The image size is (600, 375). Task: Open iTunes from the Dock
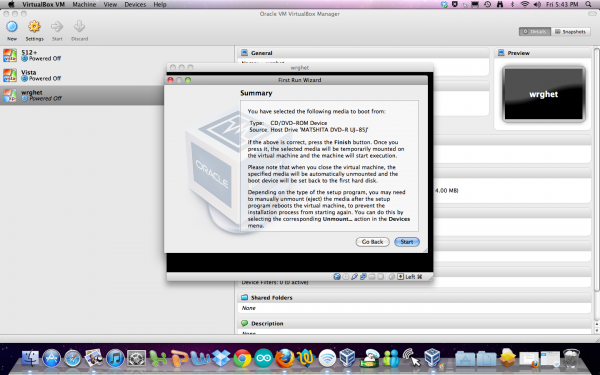[115, 359]
